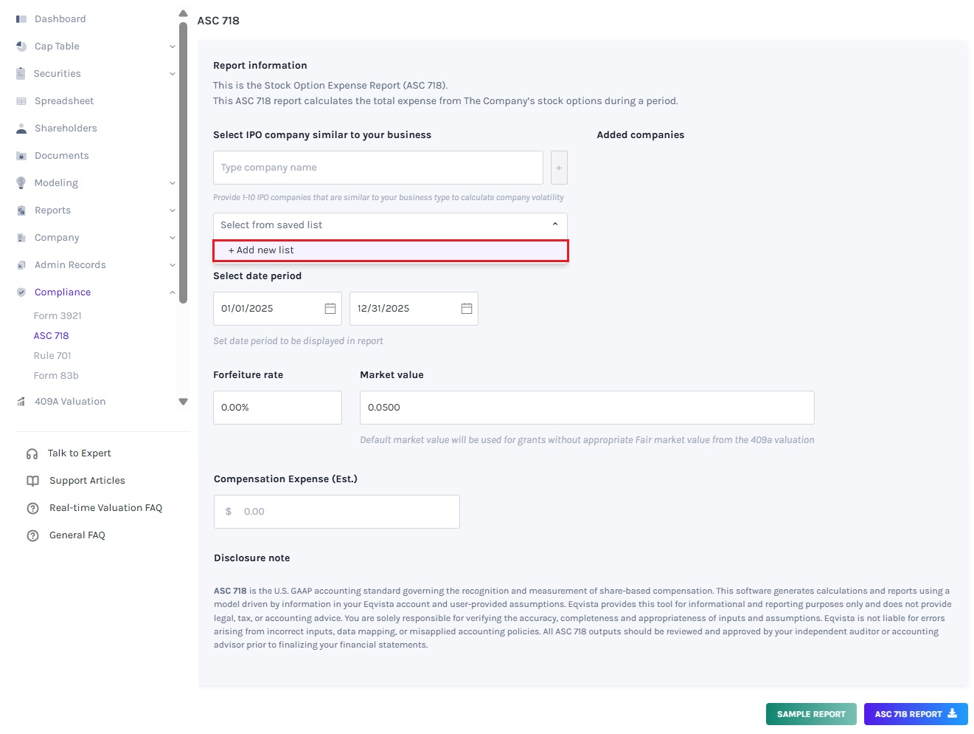Open Form 3921 under Compliance
The image size is (974, 734).
coord(58,315)
